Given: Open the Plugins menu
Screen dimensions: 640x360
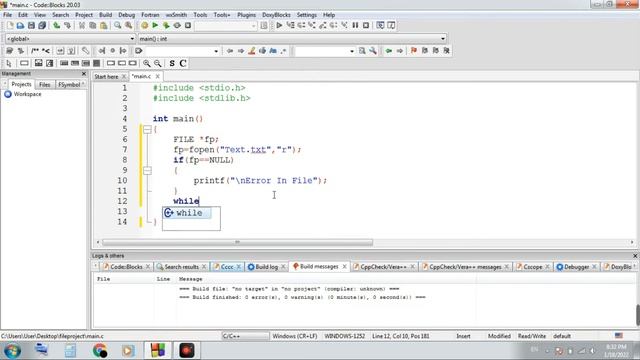Looking at the screenshot, I should coord(247,15).
